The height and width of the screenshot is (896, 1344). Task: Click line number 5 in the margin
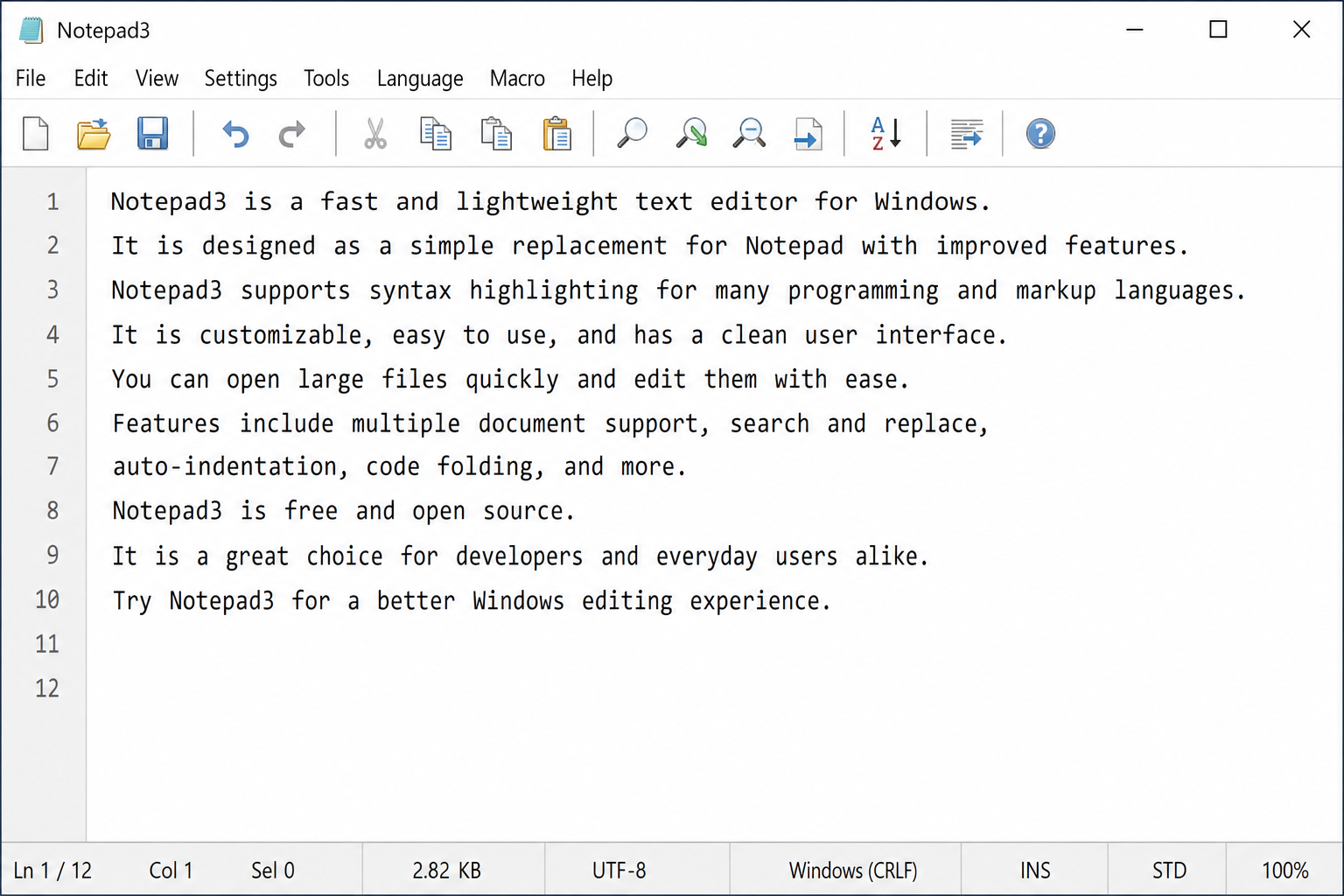[52, 379]
